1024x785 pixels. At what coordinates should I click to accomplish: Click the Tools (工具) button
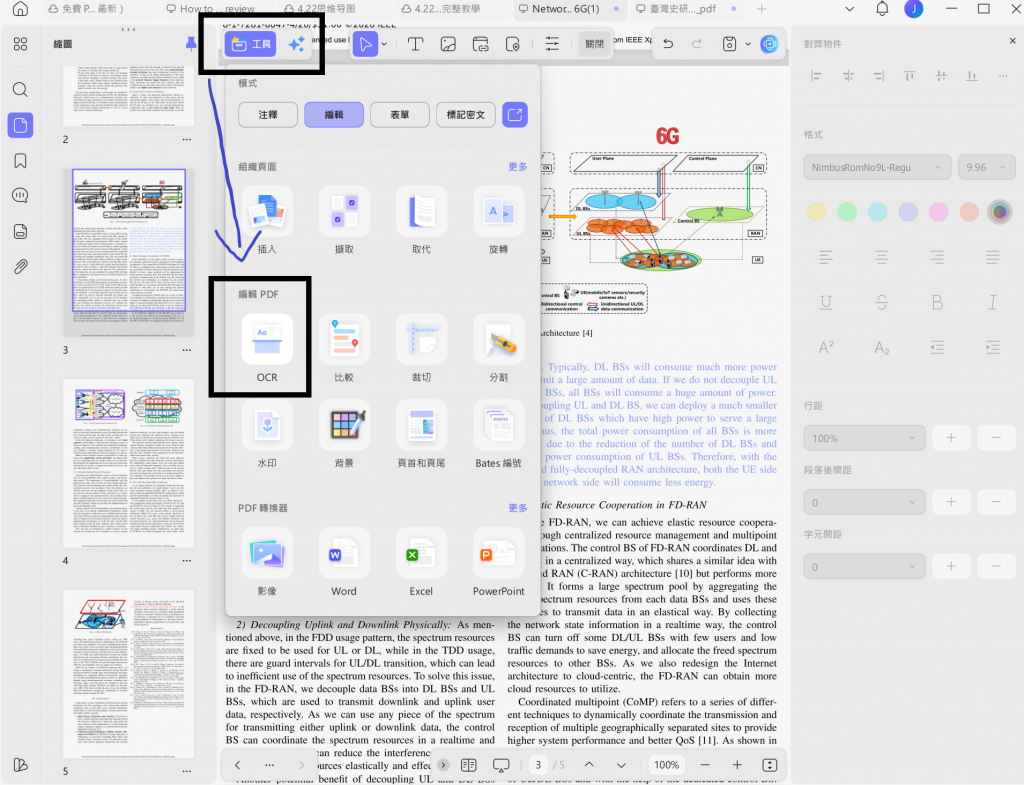pyautogui.click(x=251, y=44)
